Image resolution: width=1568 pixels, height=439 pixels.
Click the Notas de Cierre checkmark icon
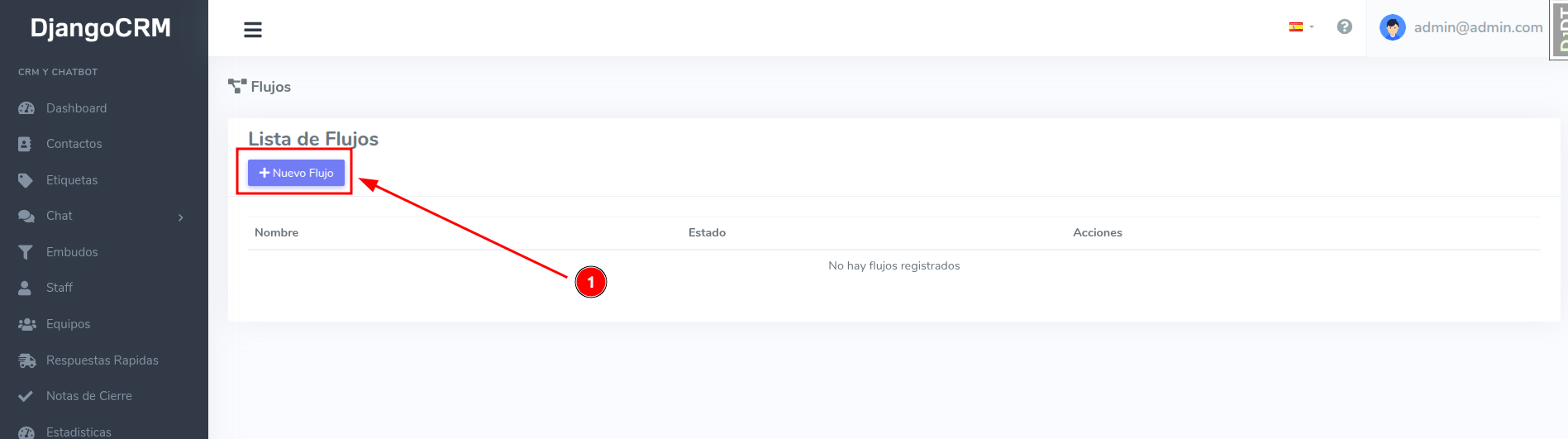[x=26, y=396]
